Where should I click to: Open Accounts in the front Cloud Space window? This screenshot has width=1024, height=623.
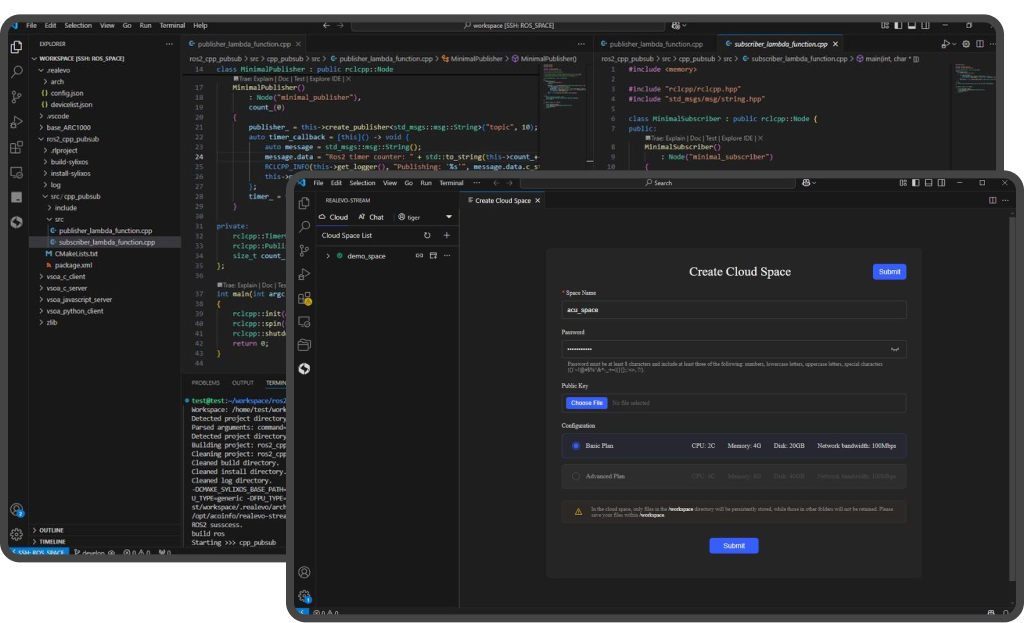point(304,572)
